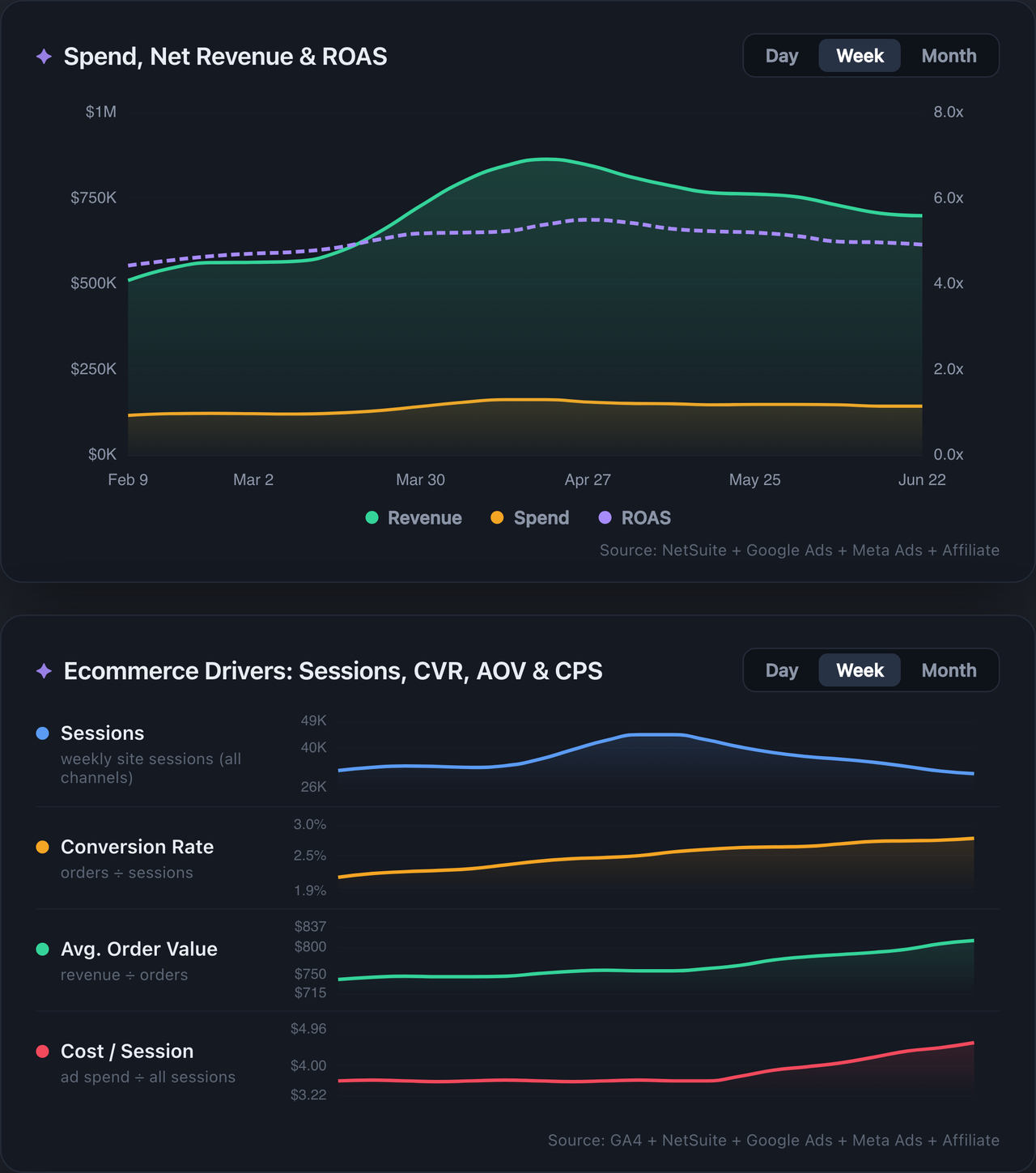Click the $715 Order Value axis value

coord(311,992)
